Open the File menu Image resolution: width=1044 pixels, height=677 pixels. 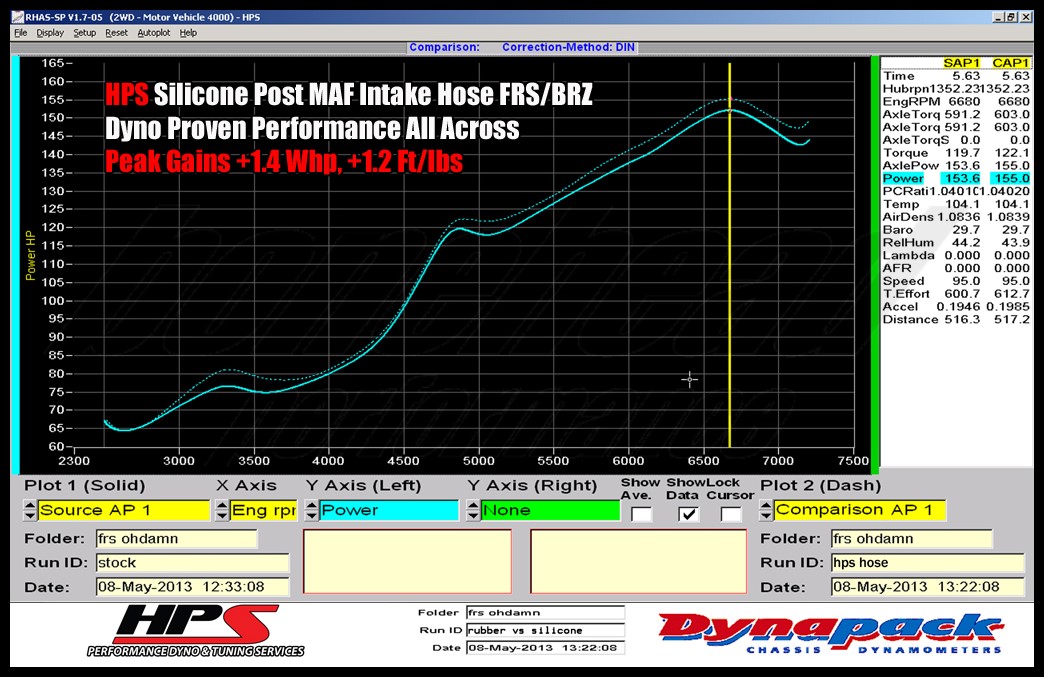(21, 33)
